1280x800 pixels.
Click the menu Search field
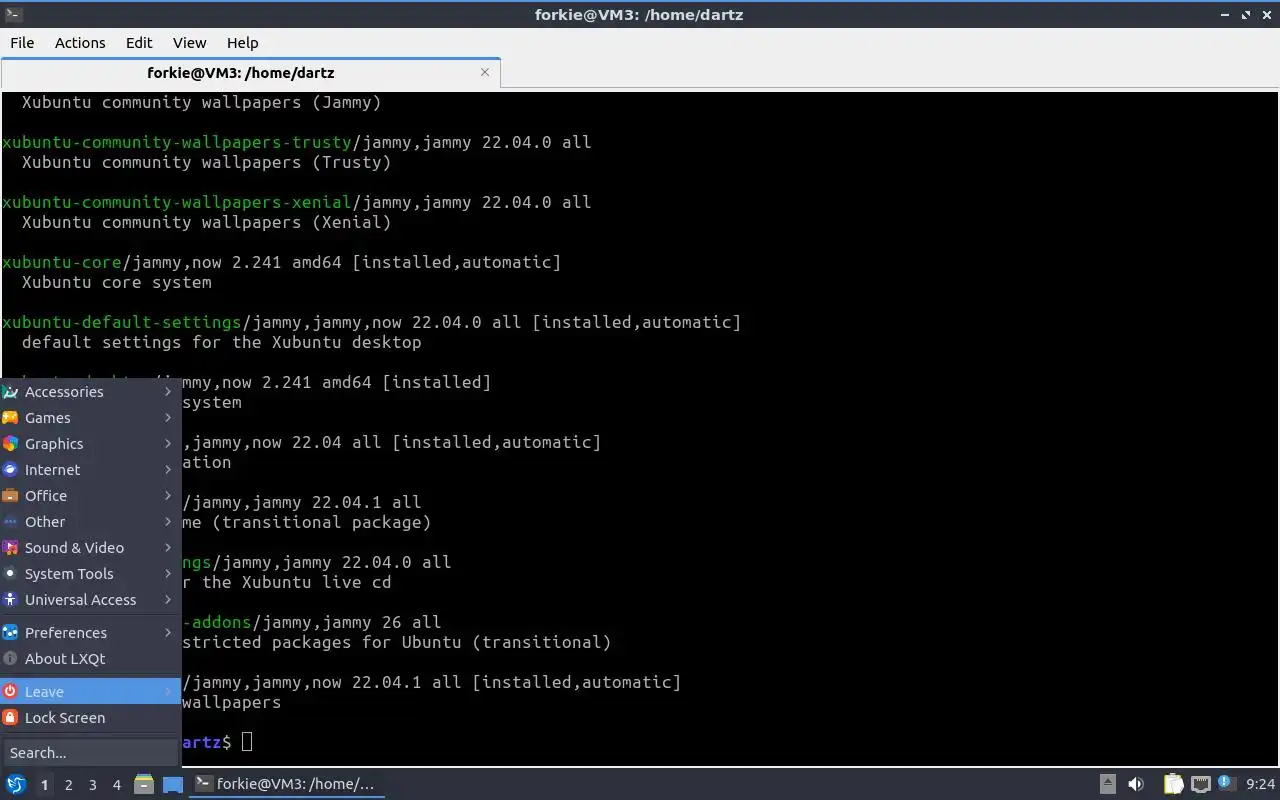90,752
